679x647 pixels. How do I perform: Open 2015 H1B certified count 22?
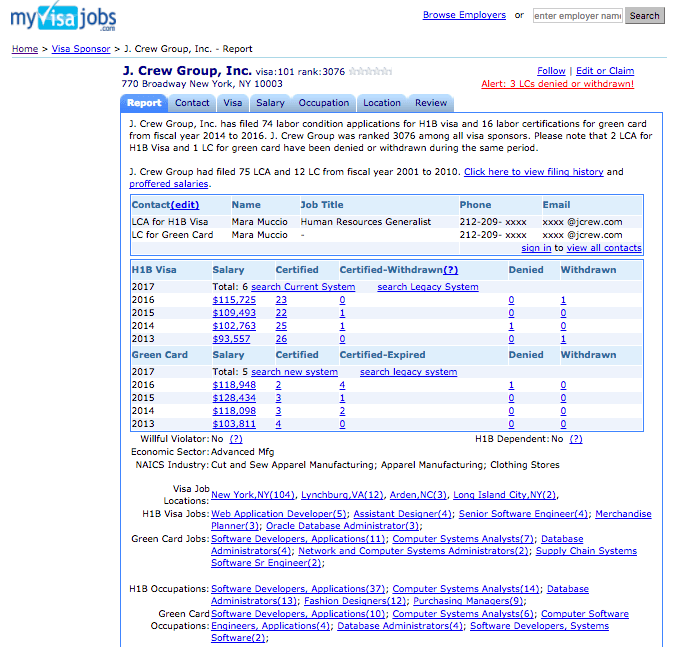(281, 313)
